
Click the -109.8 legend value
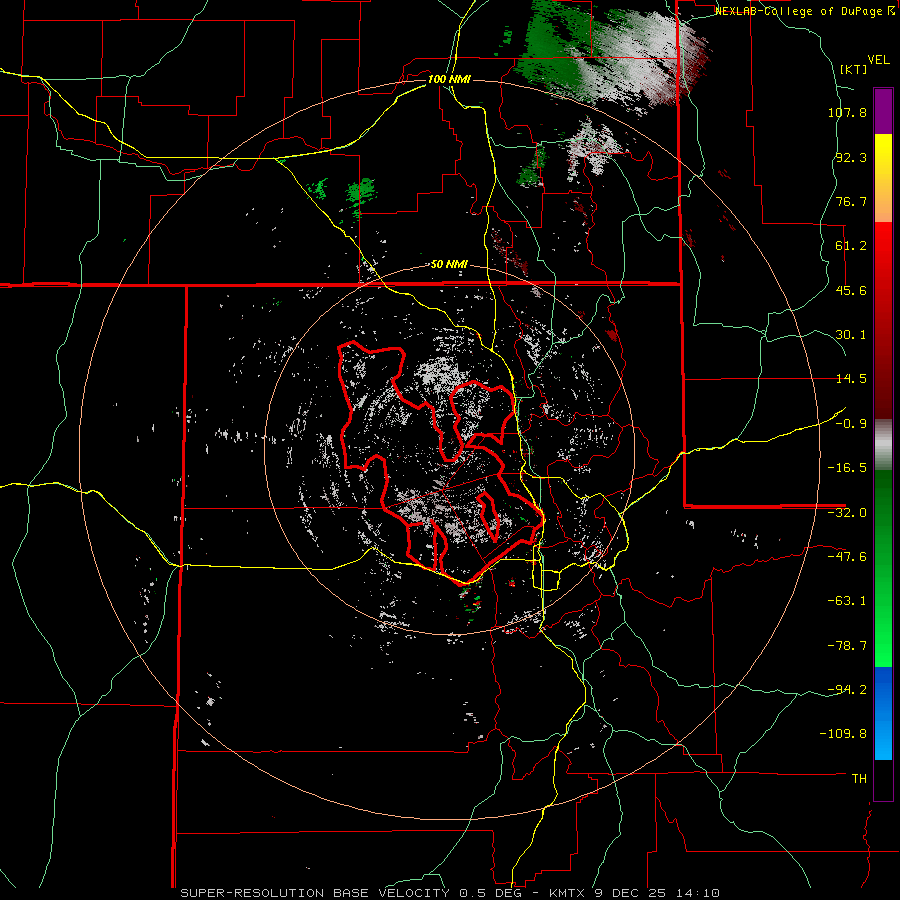pyautogui.click(x=843, y=734)
